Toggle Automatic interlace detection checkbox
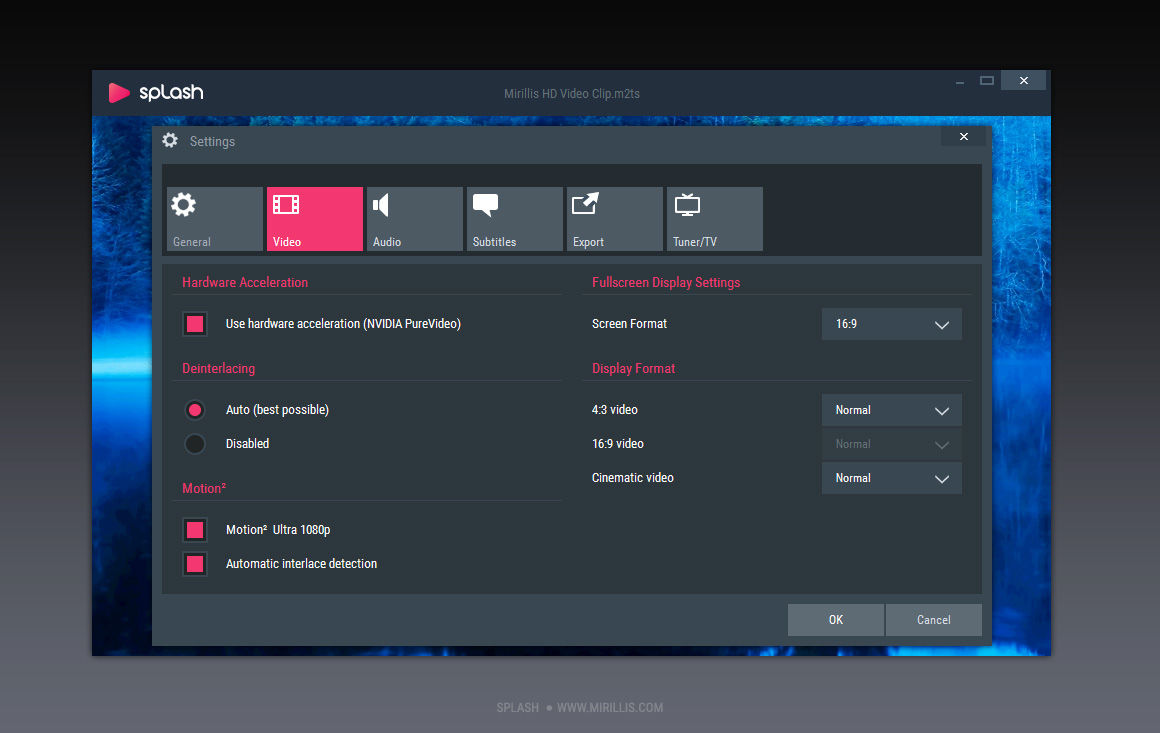1160x733 pixels. pos(195,564)
